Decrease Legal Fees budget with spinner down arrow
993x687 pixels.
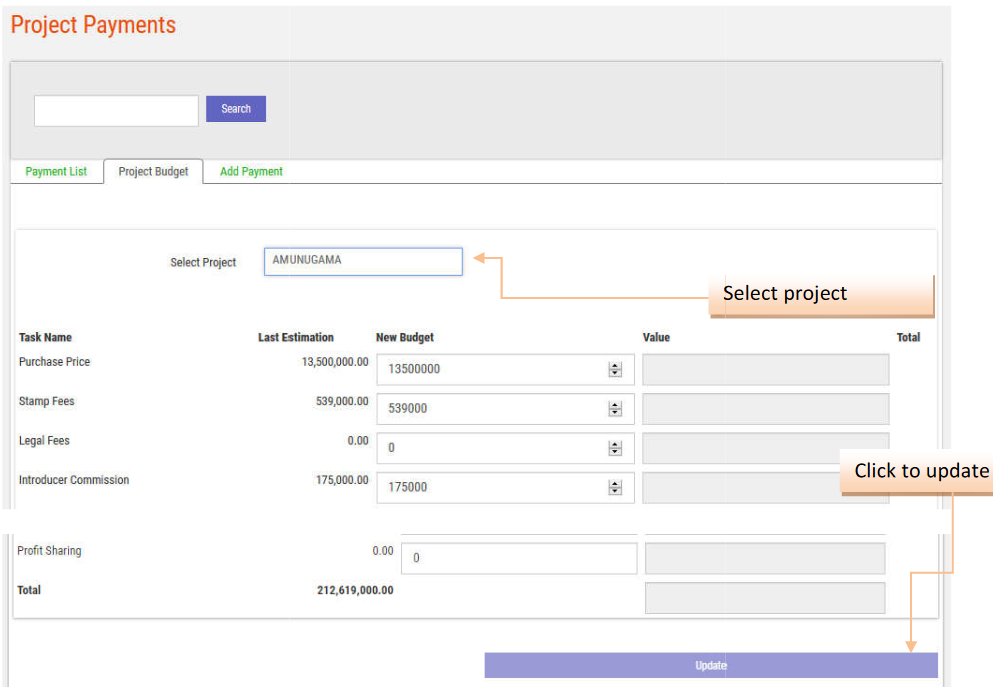pyautogui.click(x=615, y=452)
